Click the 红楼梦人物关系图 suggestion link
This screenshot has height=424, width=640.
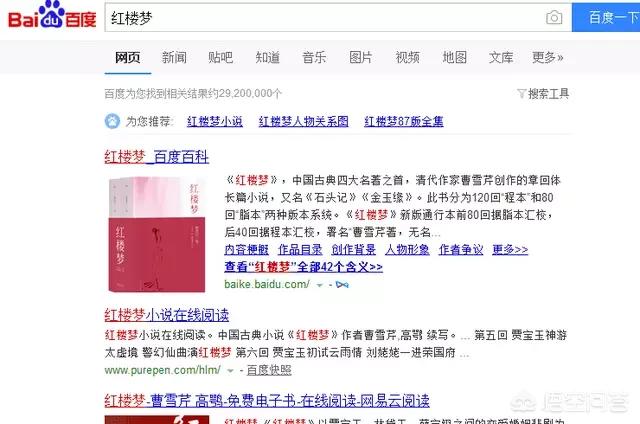[304, 121]
